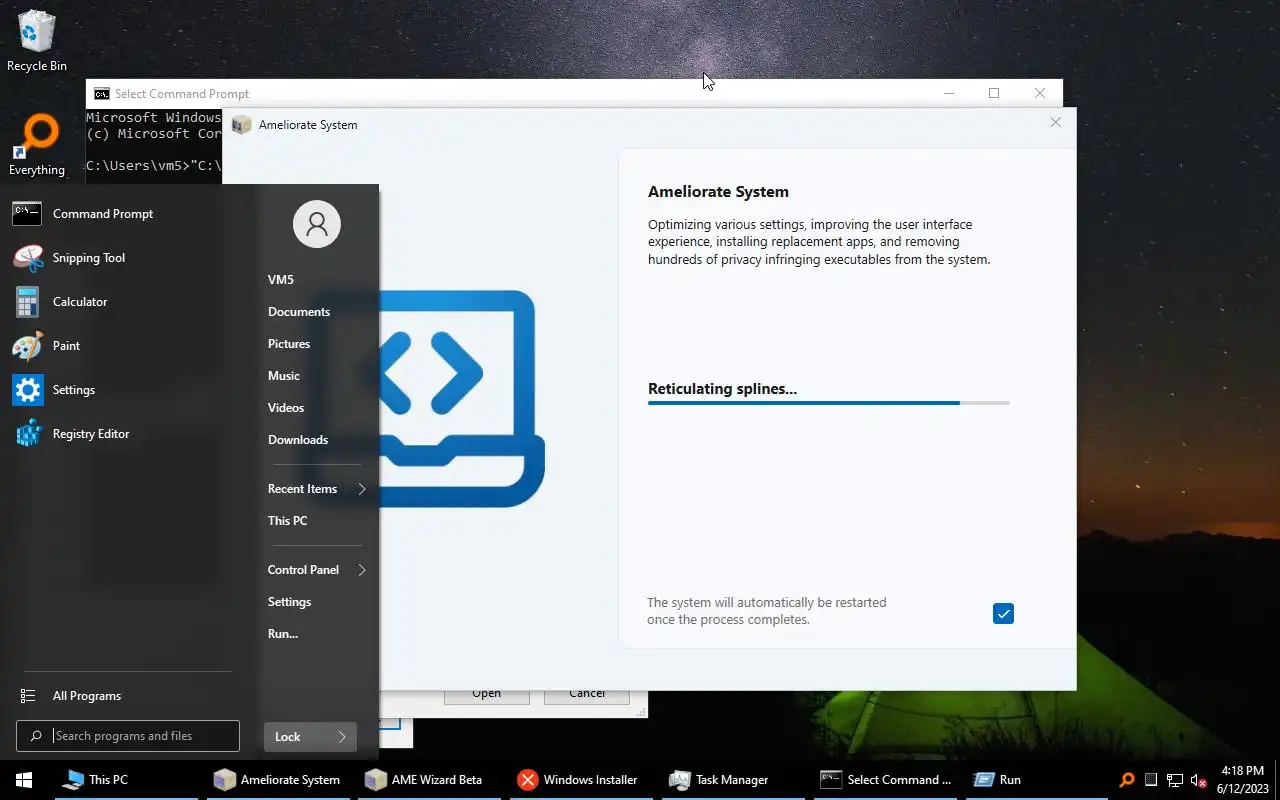Toggle automatic restart checkbox
1280x800 pixels.
1003,613
